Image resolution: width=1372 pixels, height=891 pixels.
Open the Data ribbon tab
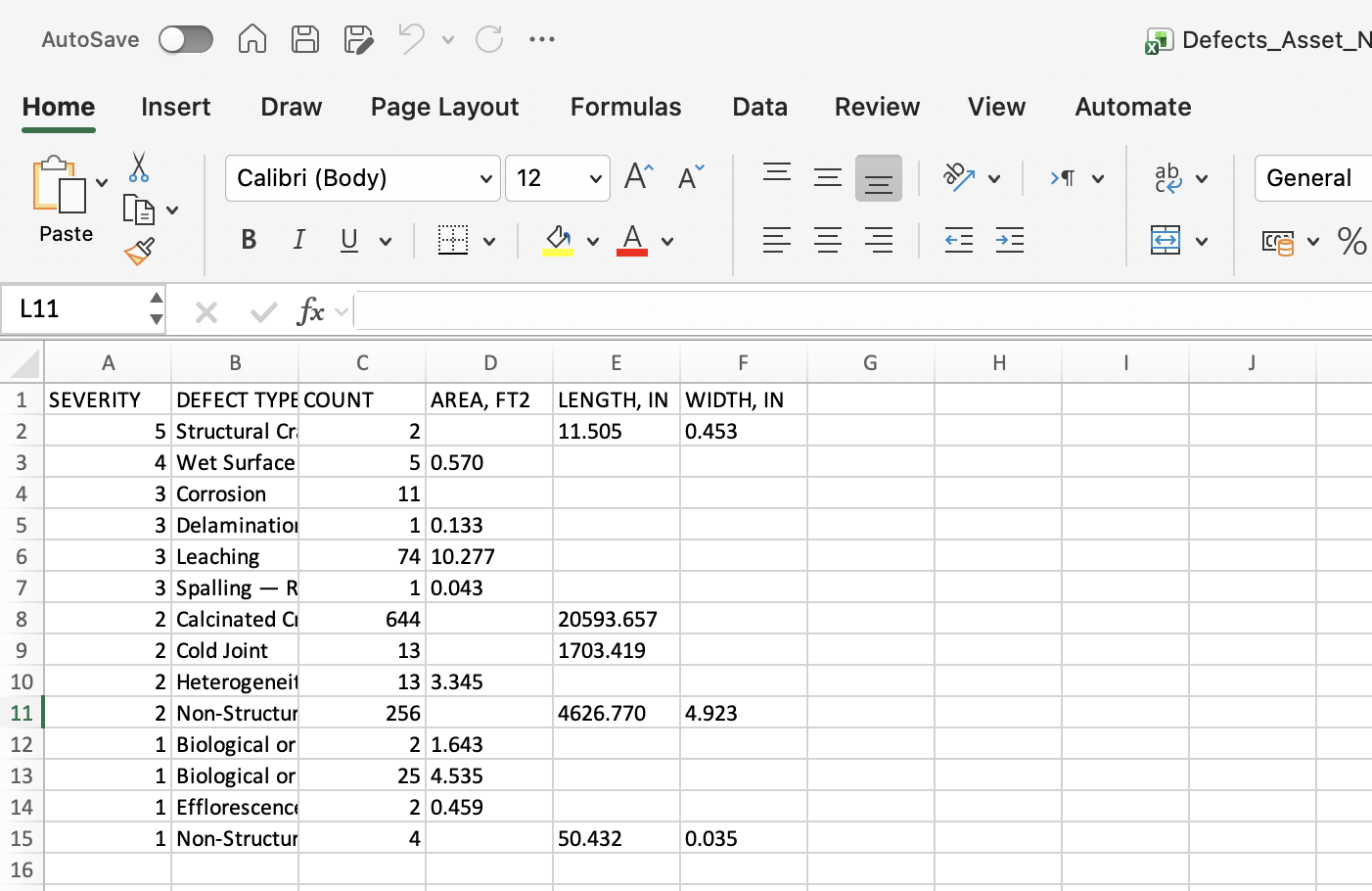pos(760,107)
